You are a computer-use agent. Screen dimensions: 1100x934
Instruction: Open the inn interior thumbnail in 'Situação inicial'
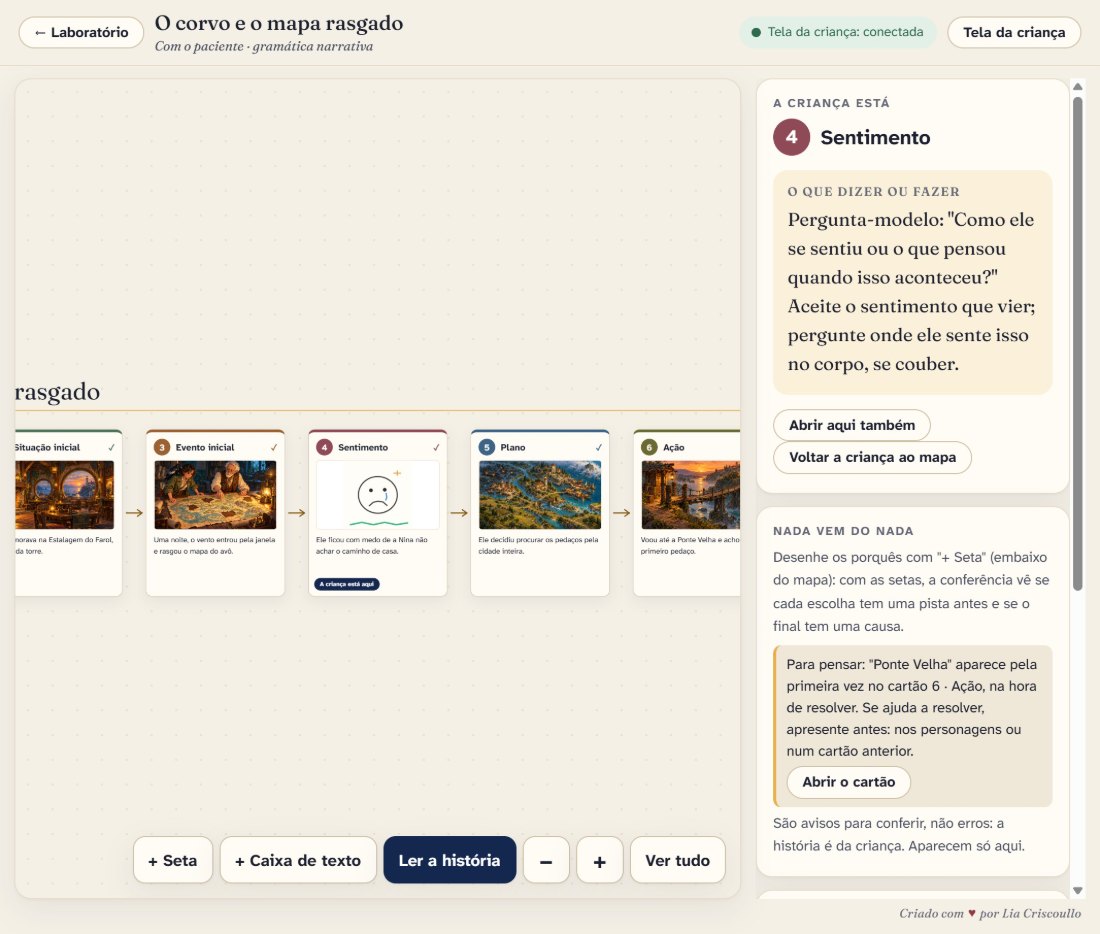tap(64, 495)
